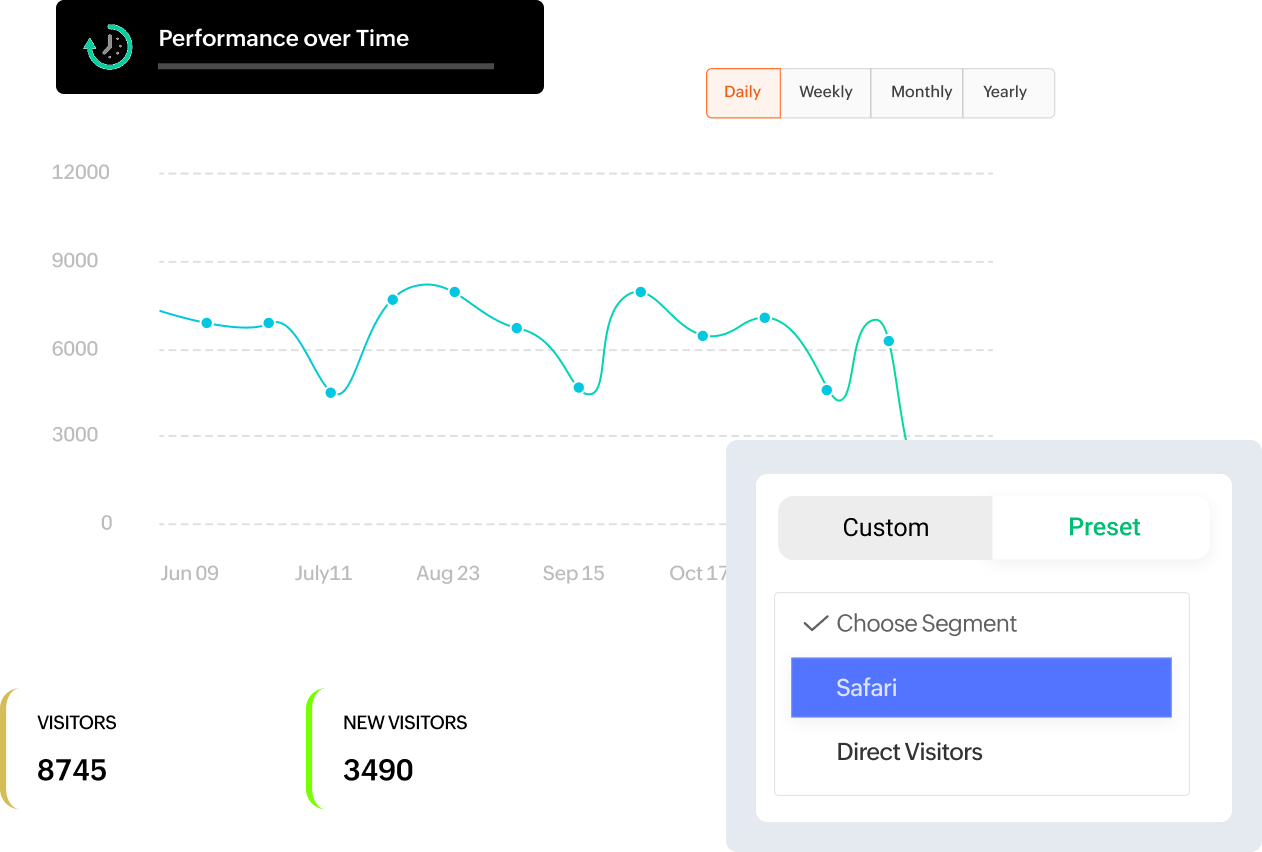Switch to the Monthly tab
Viewport: 1262px width, 852px height.
coord(917,92)
